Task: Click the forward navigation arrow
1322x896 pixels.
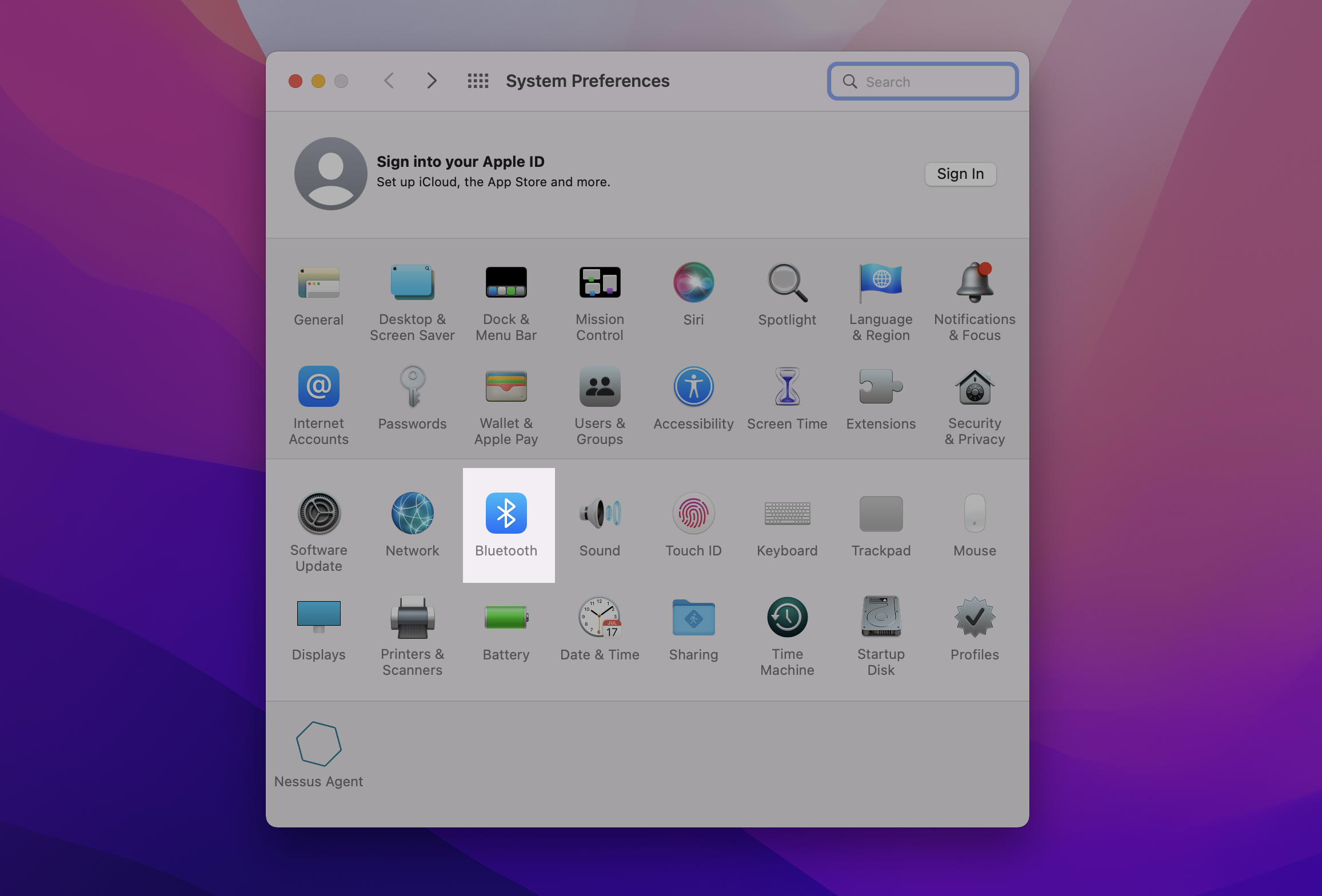Action: 432,81
